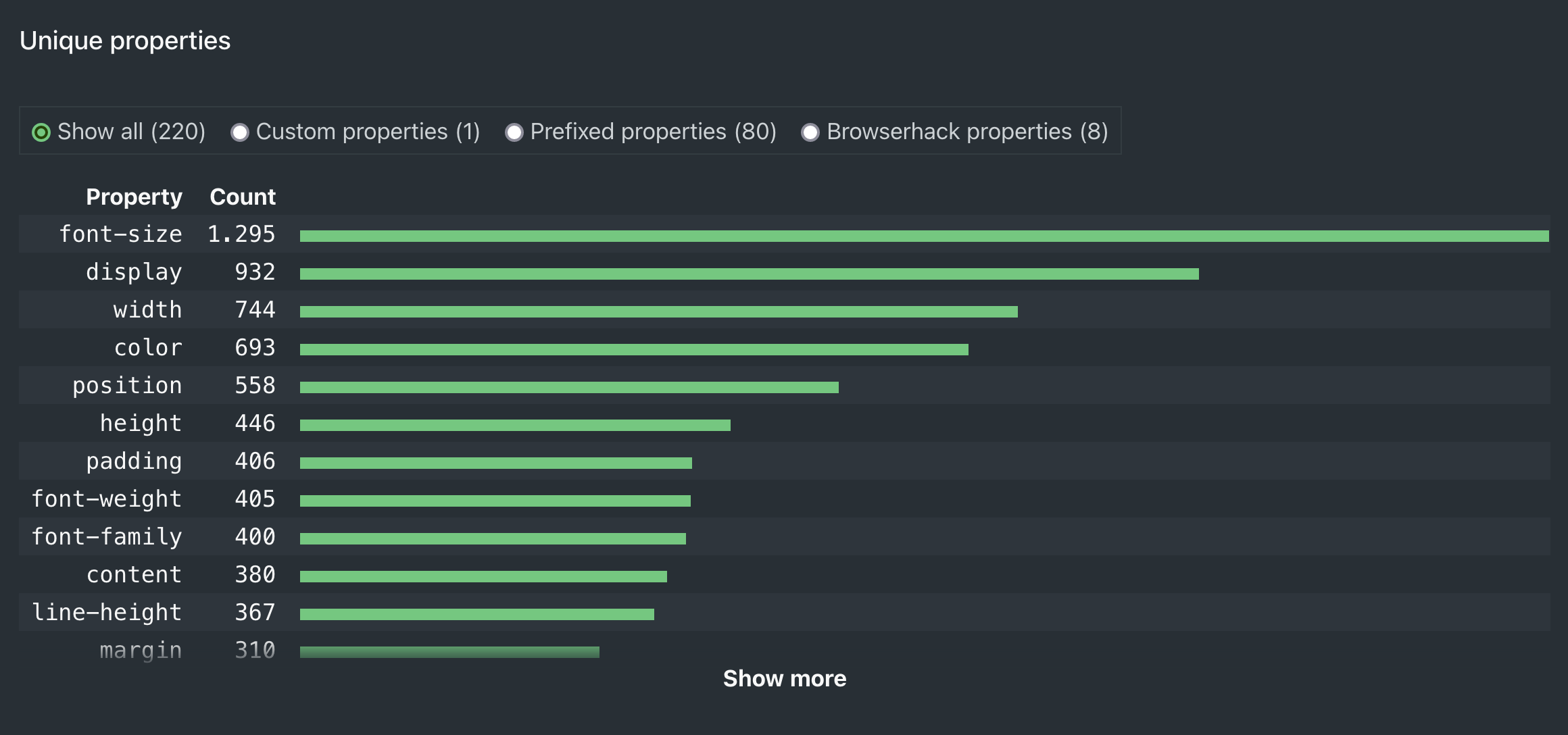Click the display property name
This screenshot has width=1568, height=735.
[134, 272]
